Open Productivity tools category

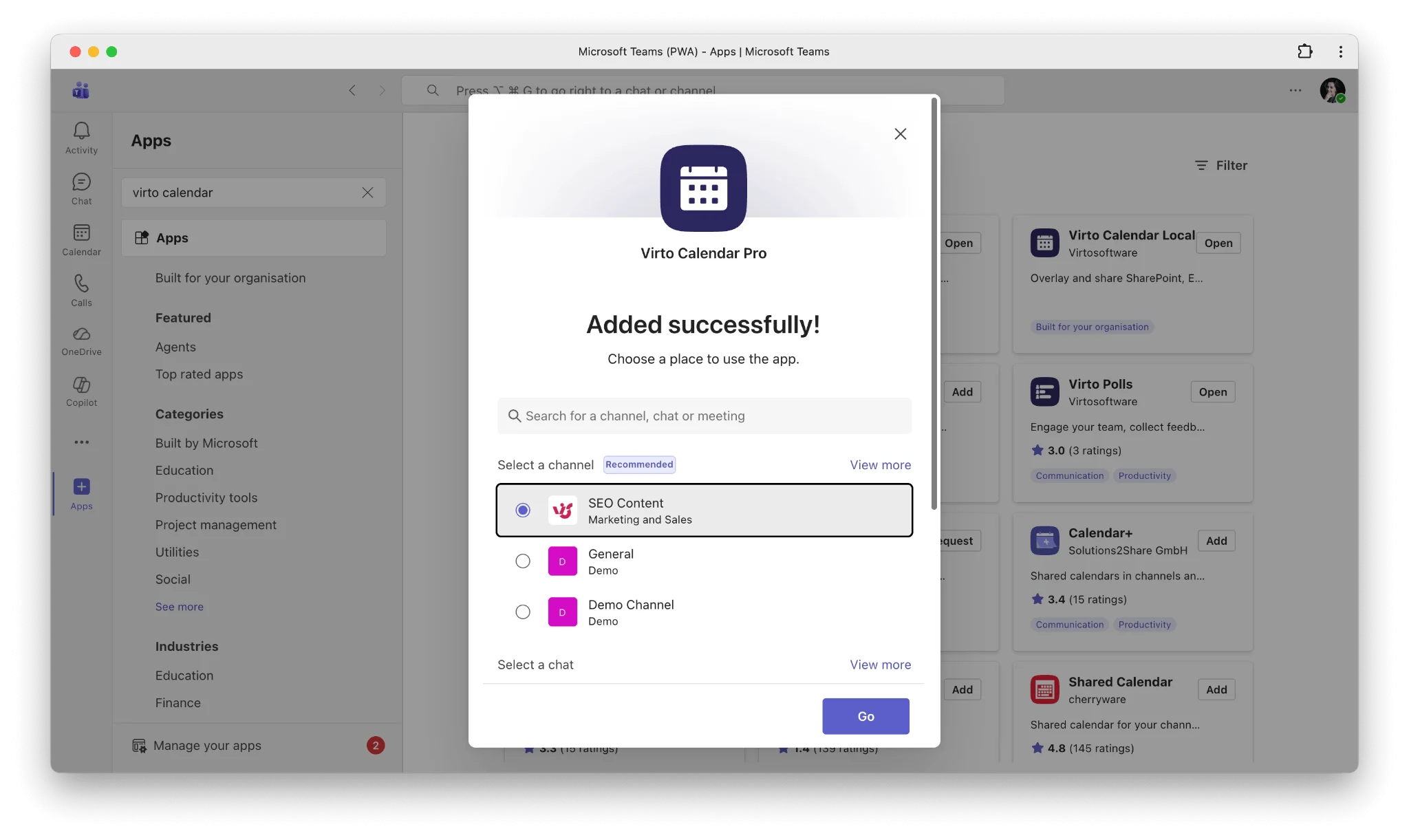coord(206,498)
